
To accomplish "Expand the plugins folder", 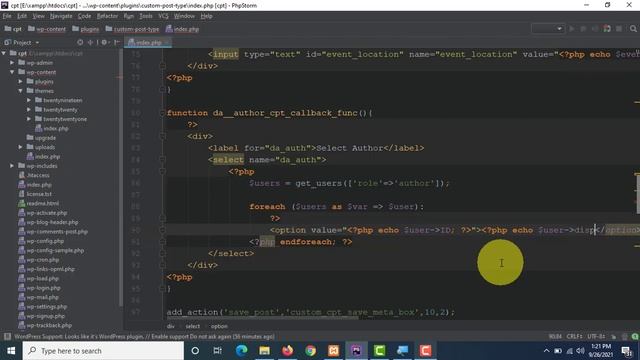I will tap(20, 81).
